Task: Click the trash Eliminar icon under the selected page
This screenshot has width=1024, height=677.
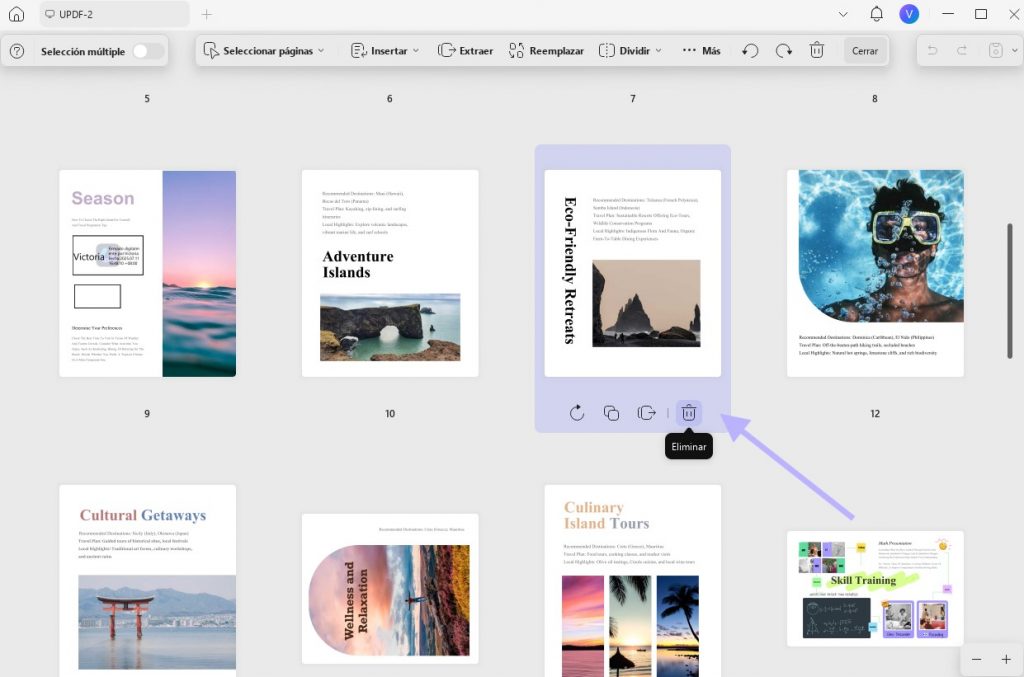Action: click(x=688, y=413)
